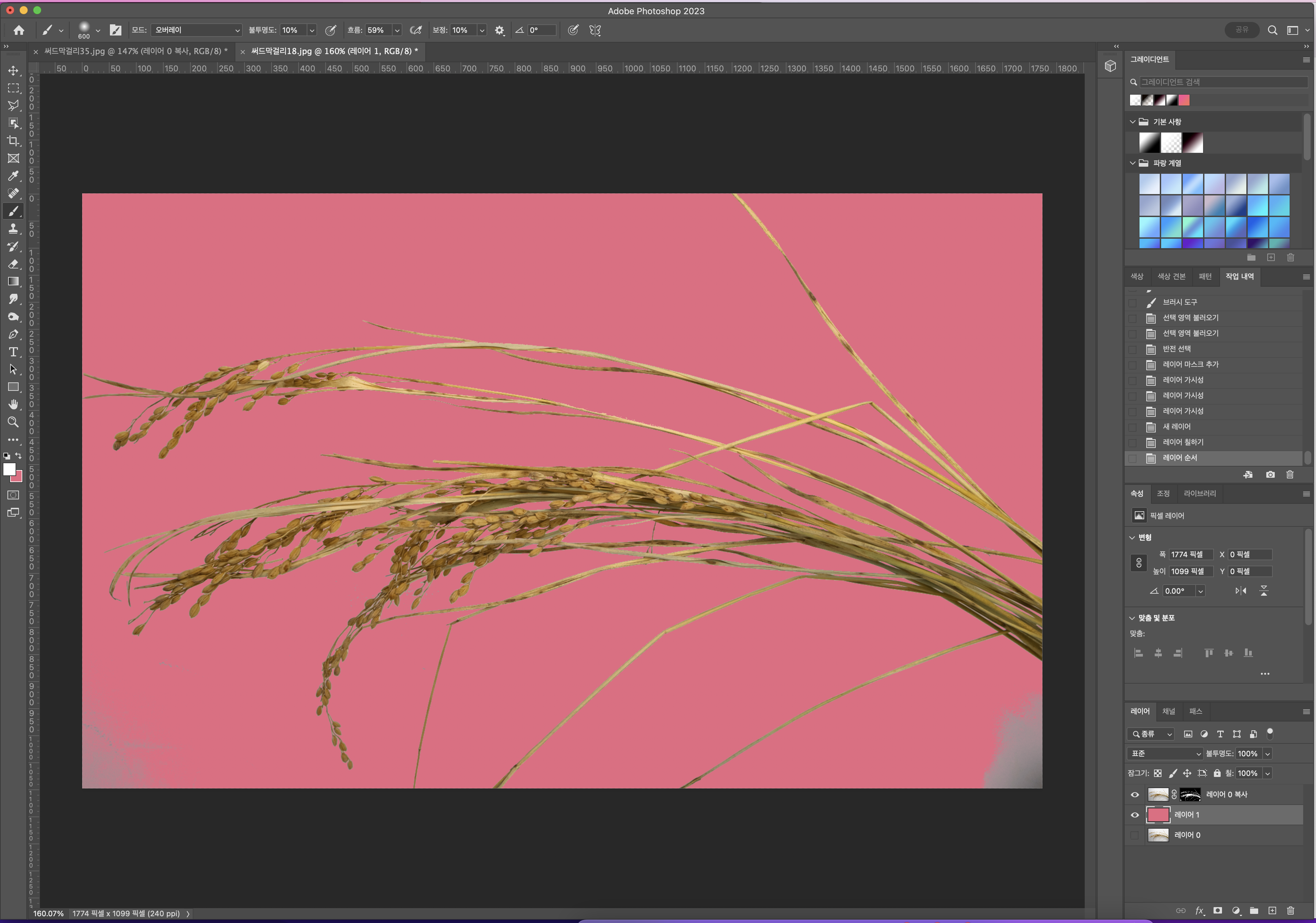Toggle airbrush build-up mode in options bar
The height and width of the screenshot is (923, 1316).
416,30
